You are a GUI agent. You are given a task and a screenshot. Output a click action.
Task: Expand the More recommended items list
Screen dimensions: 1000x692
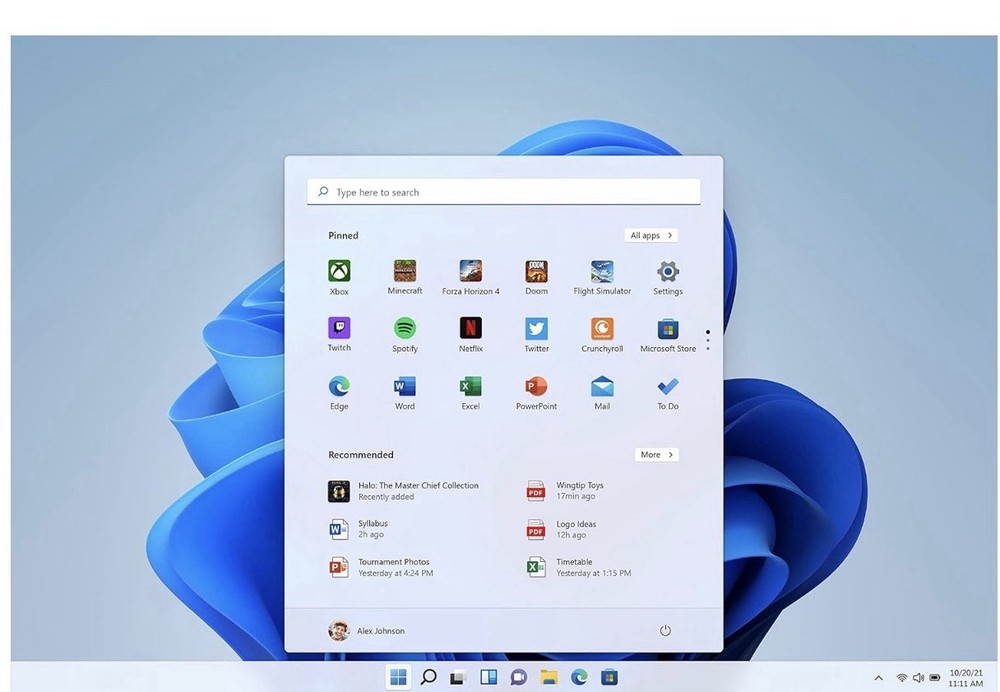coord(656,455)
